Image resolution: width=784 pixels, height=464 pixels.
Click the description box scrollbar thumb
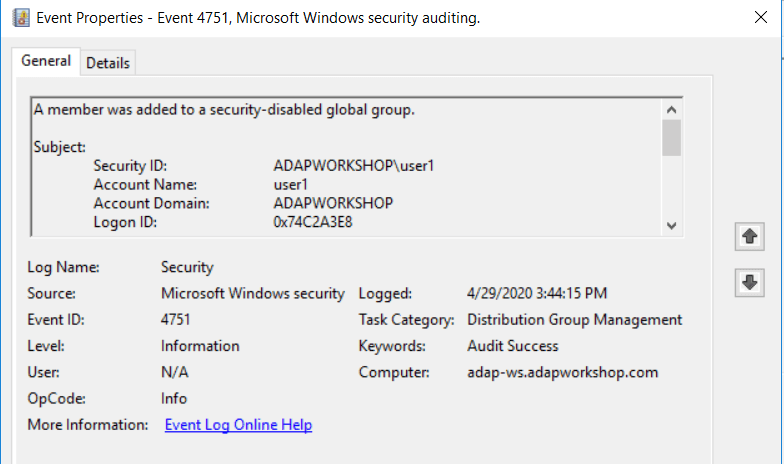(x=672, y=137)
